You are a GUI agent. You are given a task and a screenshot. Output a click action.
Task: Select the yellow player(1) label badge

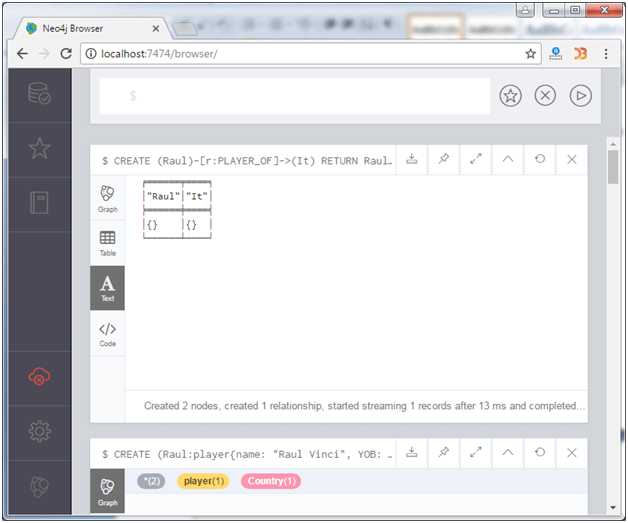click(x=203, y=481)
